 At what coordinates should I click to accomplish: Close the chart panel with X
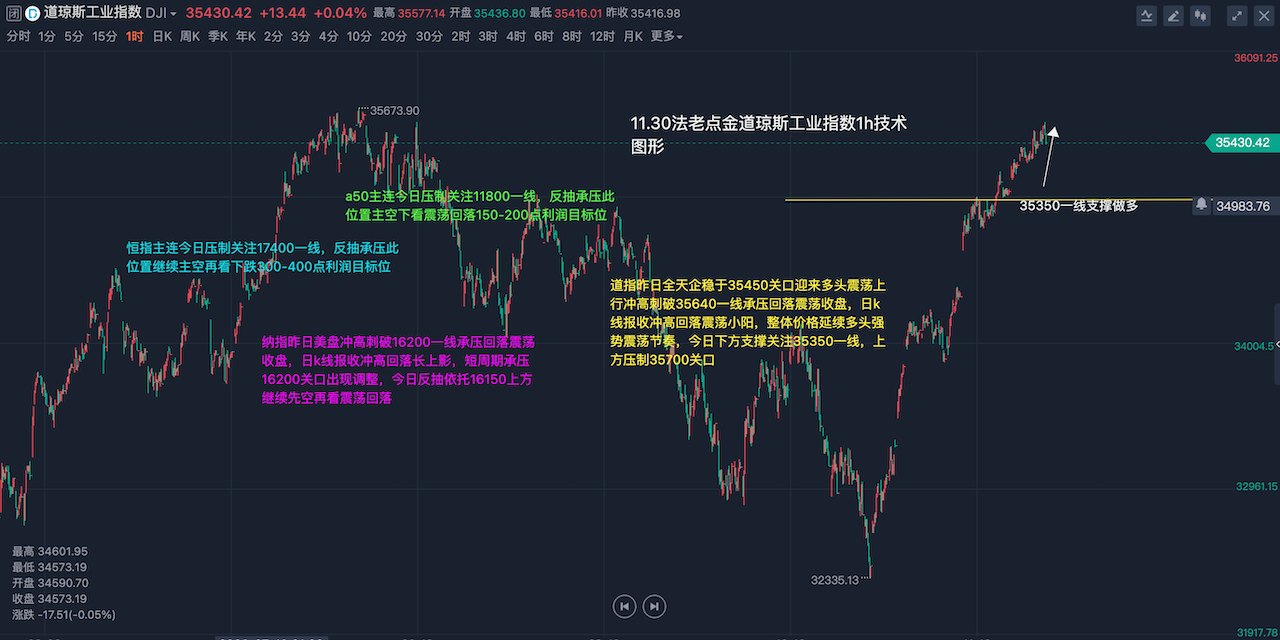pyautogui.click(x=1263, y=15)
